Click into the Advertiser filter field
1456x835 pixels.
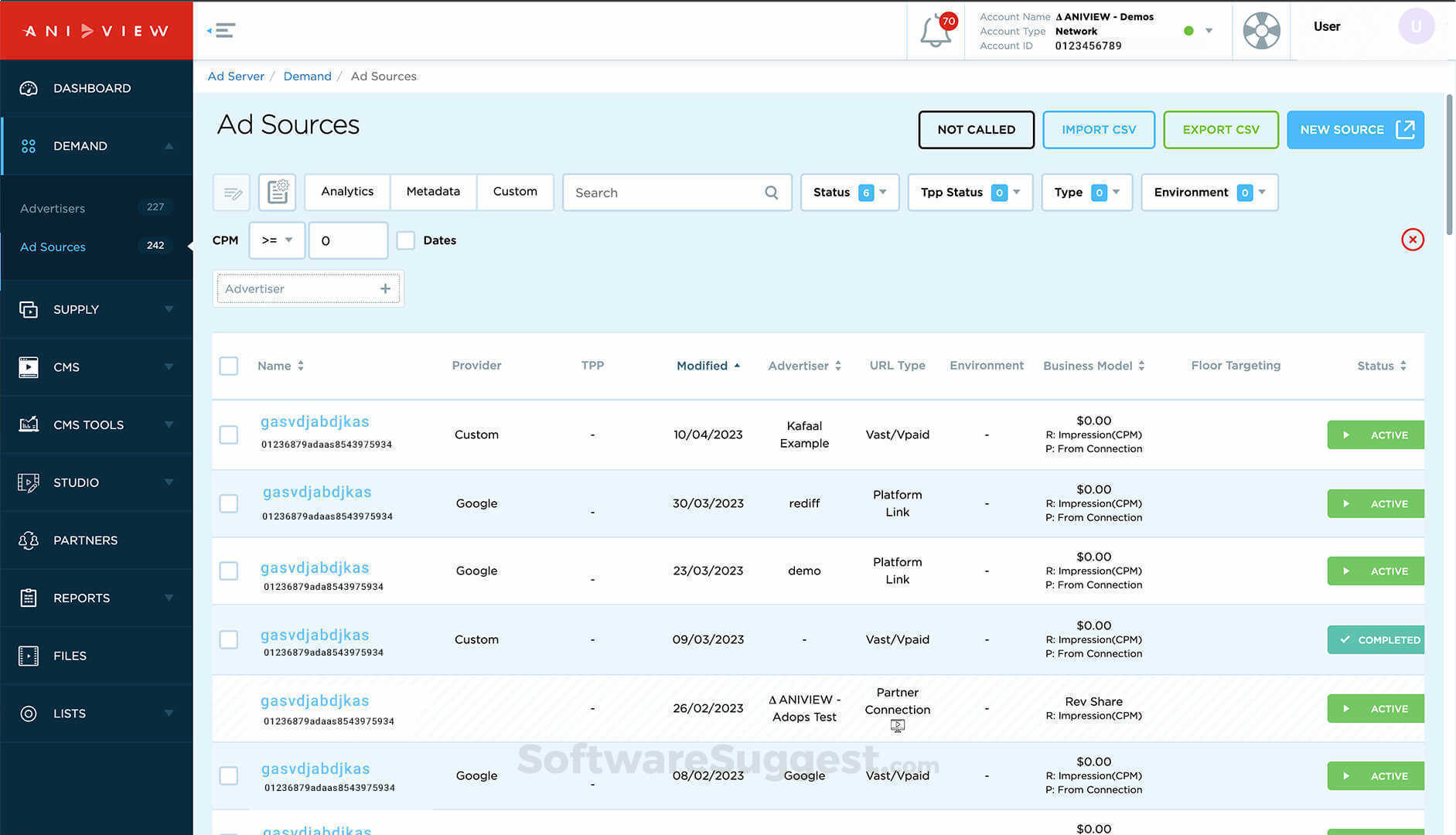(x=302, y=288)
